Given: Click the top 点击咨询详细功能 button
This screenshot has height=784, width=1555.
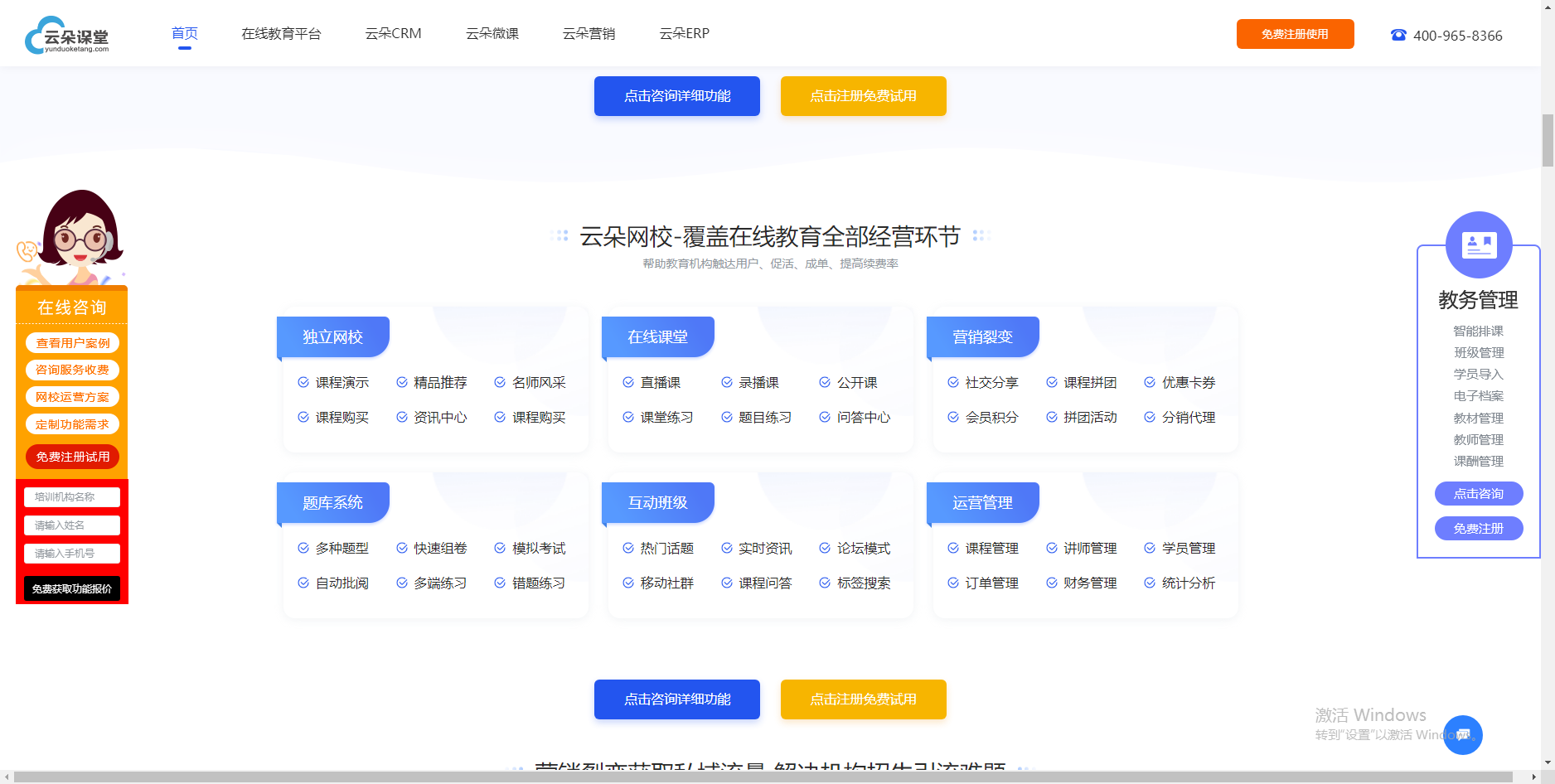Looking at the screenshot, I should point(677,96).
